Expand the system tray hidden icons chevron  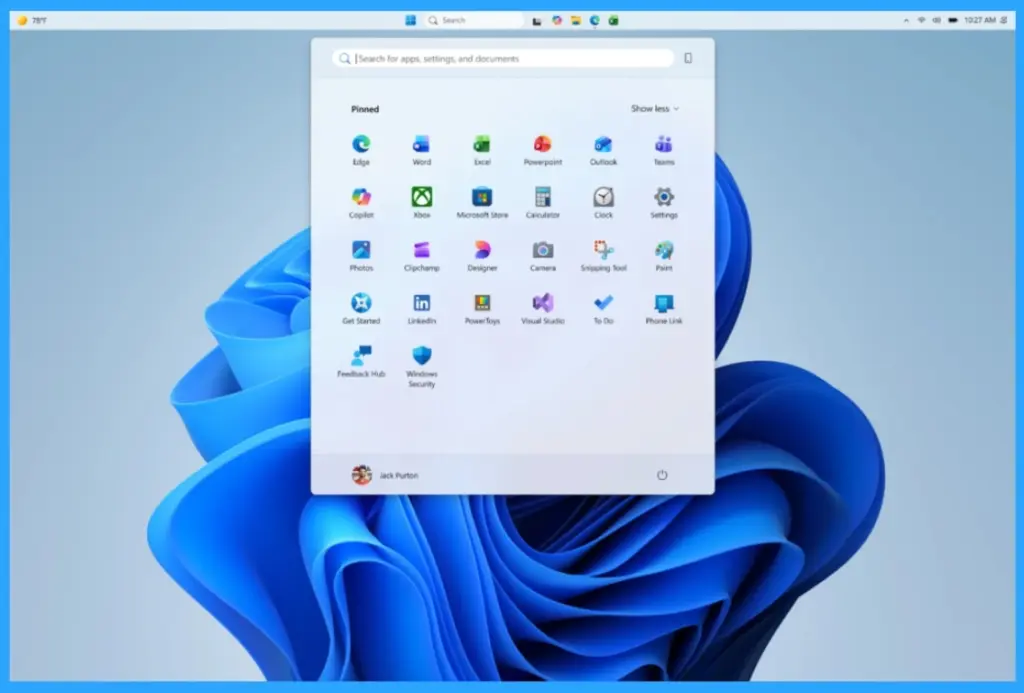point(906,21)
